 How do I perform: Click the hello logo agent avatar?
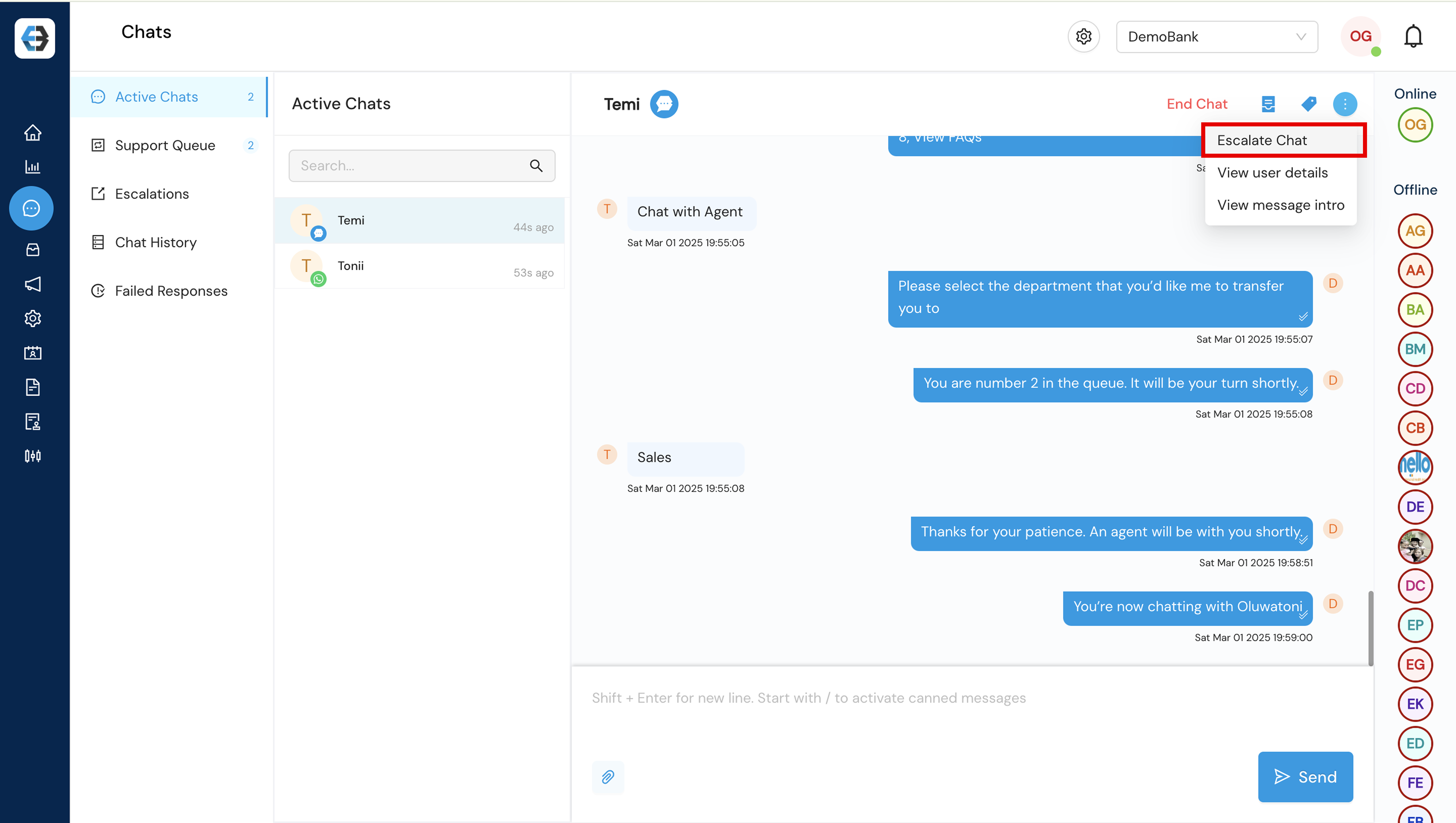point(1415,467)
